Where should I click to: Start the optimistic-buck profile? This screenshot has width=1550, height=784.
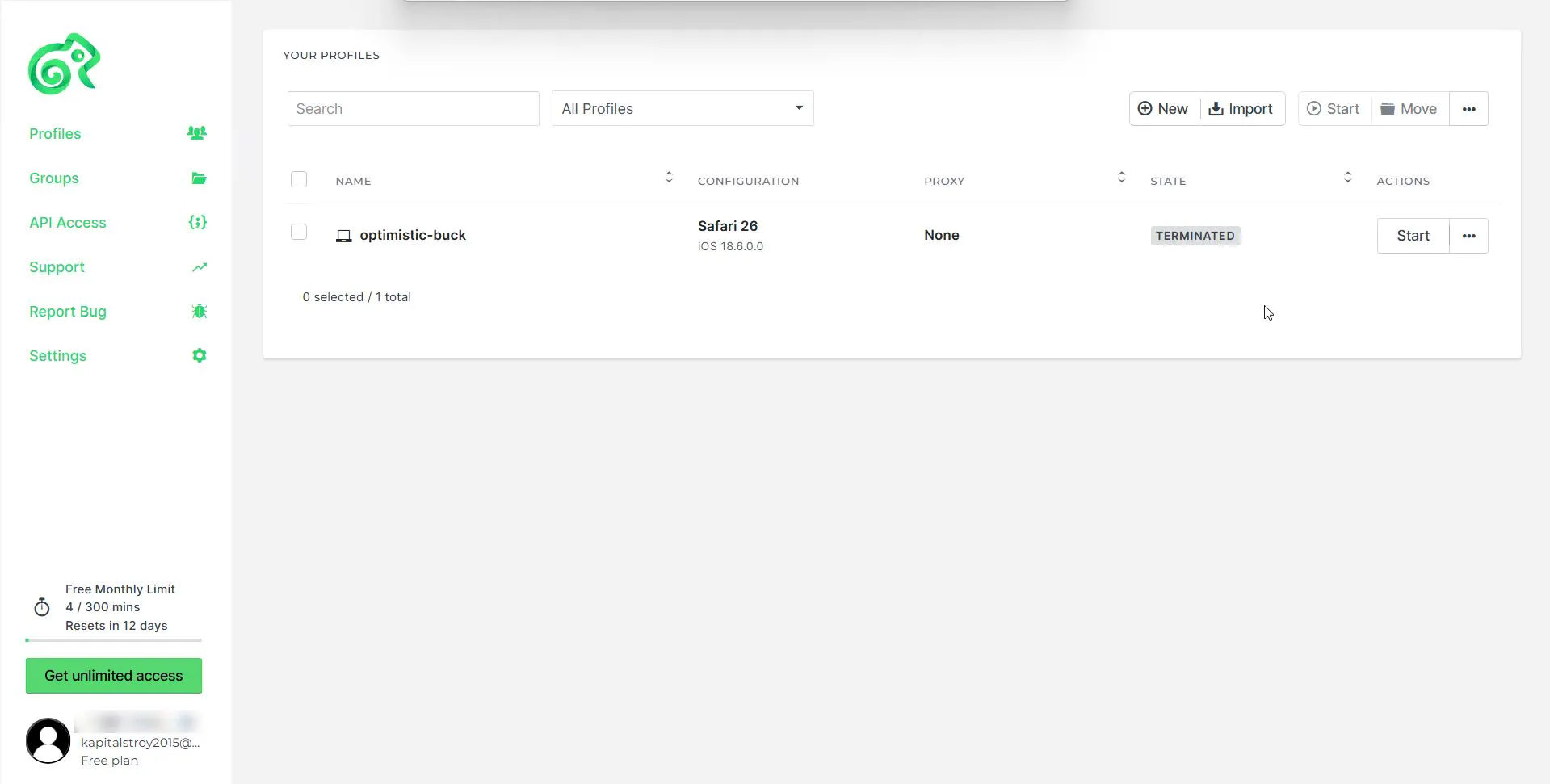(1413, 236)
